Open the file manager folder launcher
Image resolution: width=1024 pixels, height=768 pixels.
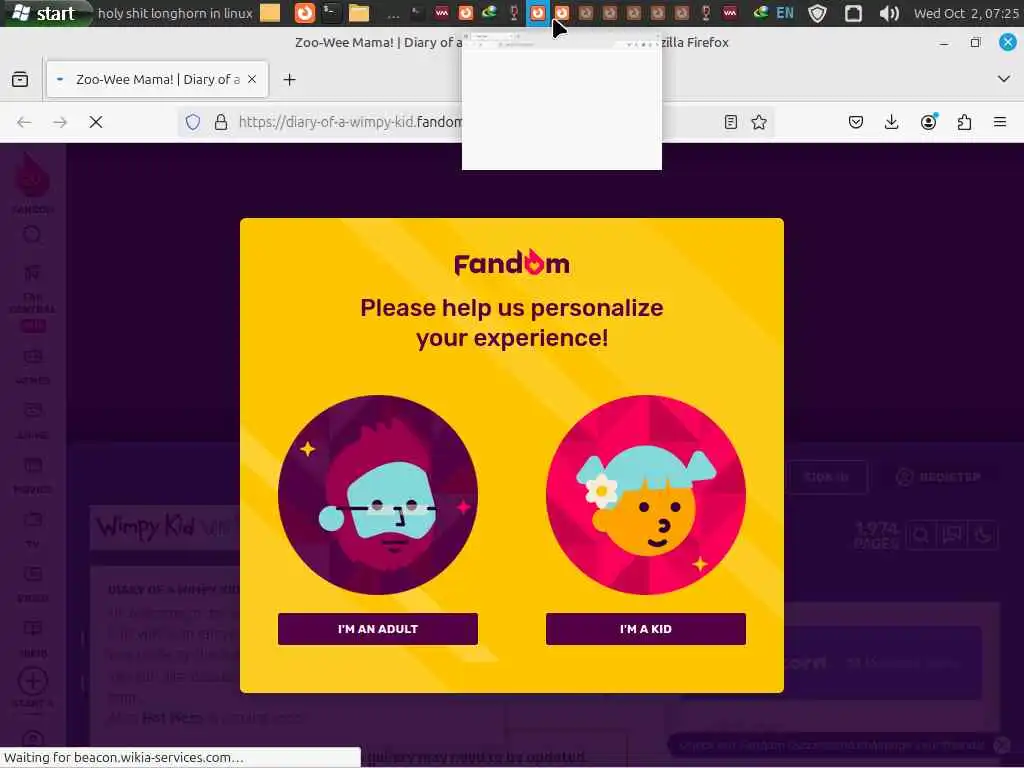tap(359, 12)
